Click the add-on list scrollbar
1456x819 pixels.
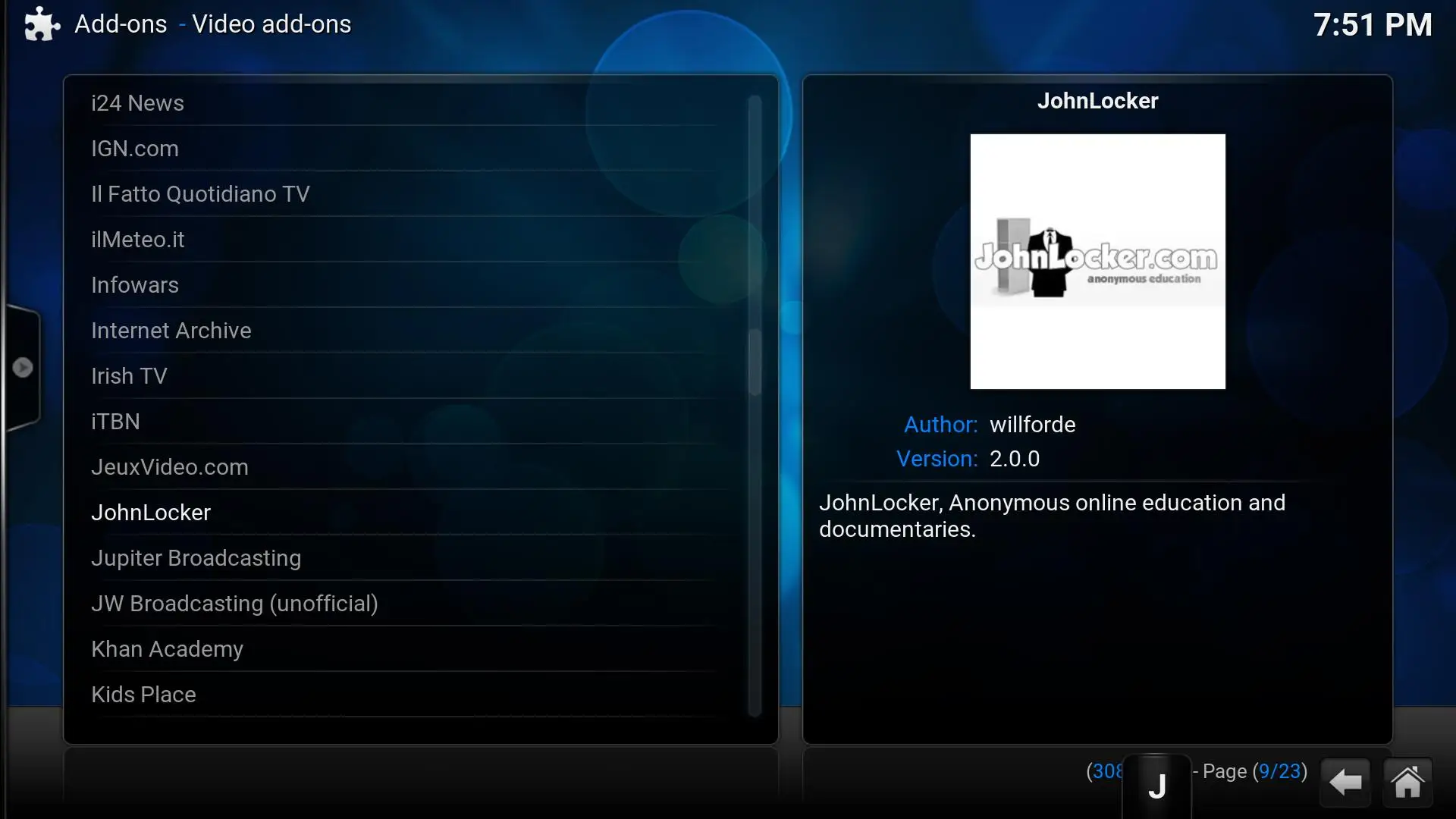(x=755, y=406)
